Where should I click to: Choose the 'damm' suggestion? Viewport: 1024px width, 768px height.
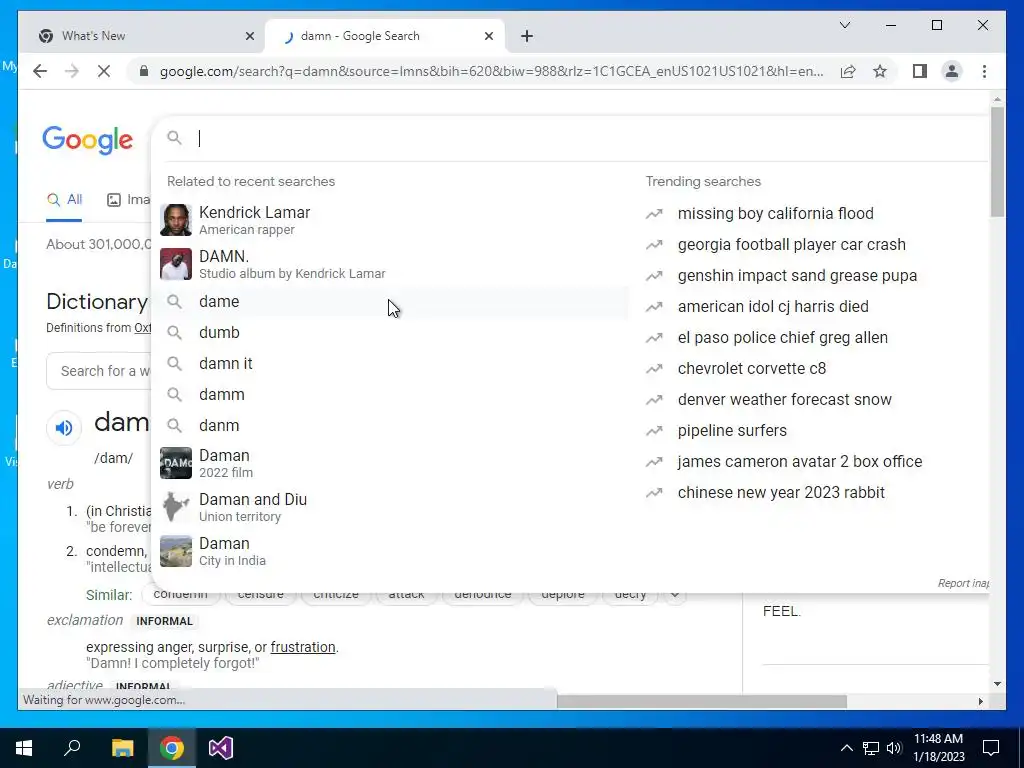[393, 394]
